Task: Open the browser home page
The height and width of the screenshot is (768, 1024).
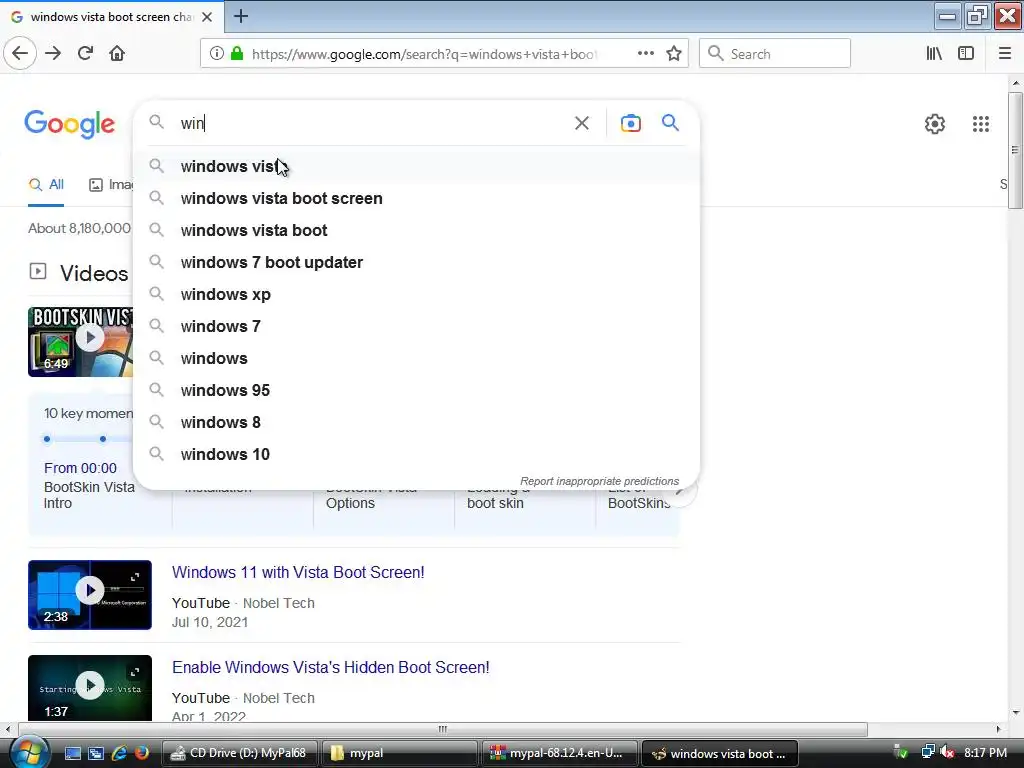Action: pyautogui.click(x=117, y=54)
